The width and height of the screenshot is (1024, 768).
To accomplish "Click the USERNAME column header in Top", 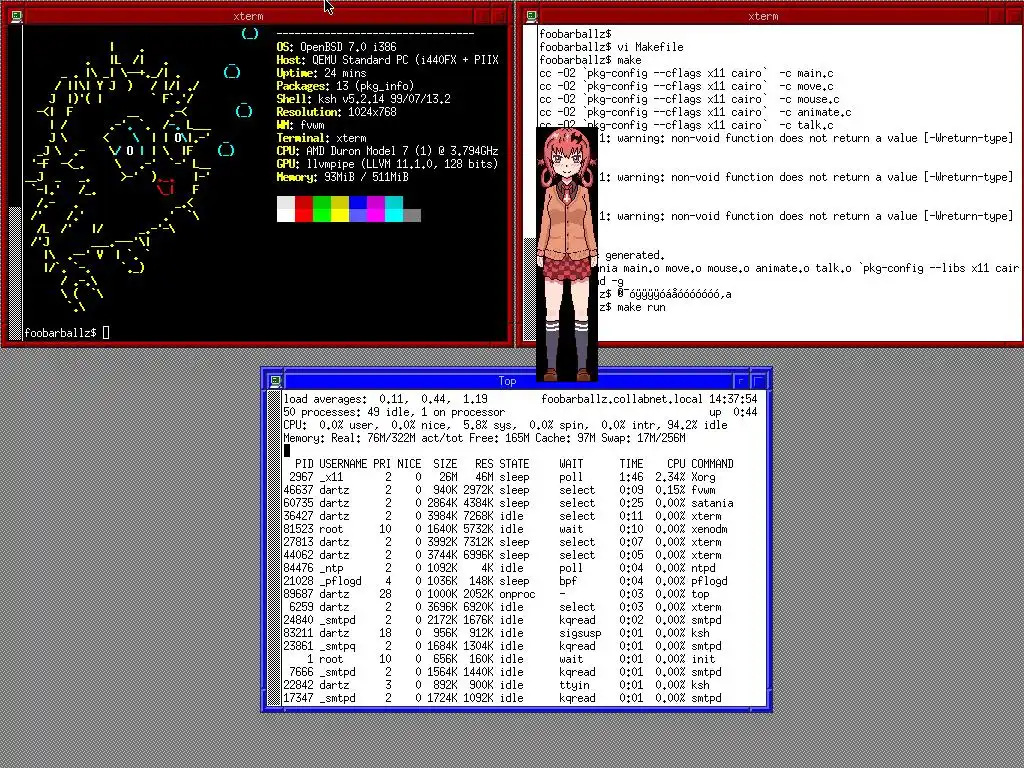I will tap(343, 464).
